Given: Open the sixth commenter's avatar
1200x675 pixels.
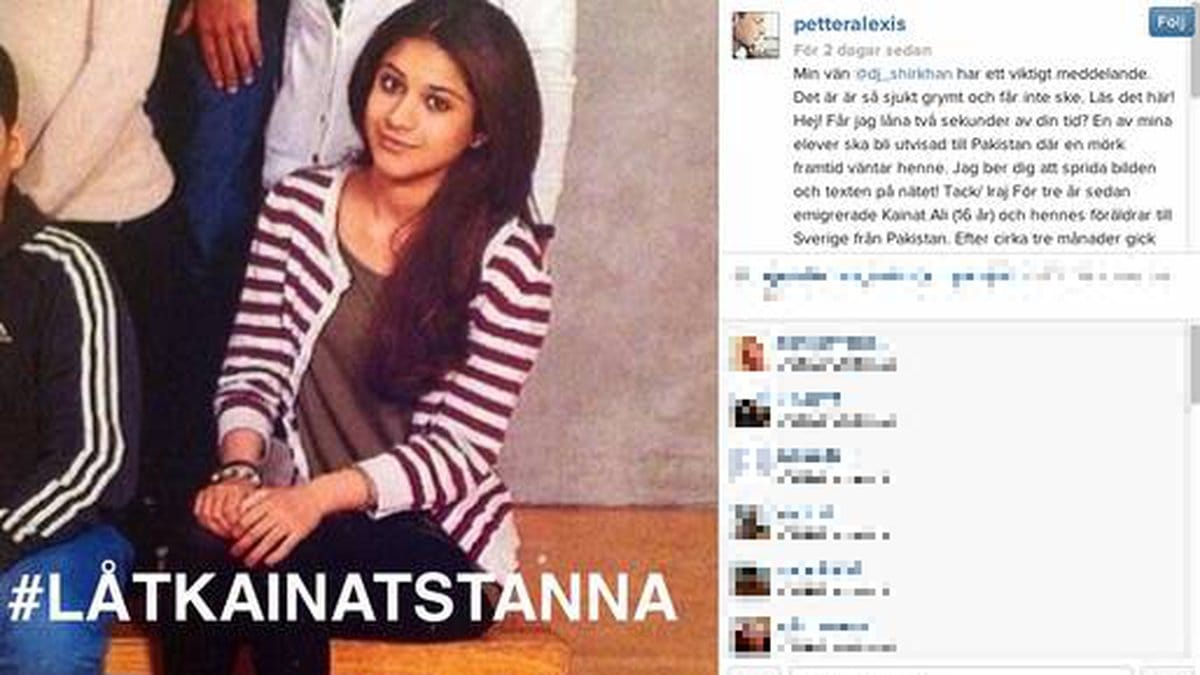Looking at the screenshot, I should [750, 635].
